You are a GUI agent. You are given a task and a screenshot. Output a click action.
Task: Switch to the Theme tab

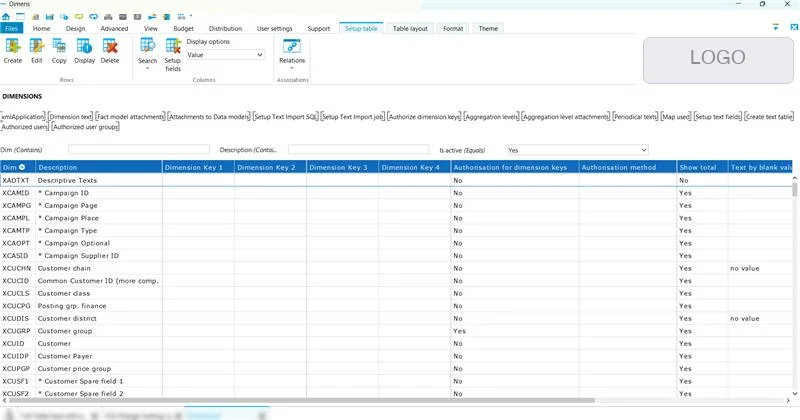(x=488, y=29)
